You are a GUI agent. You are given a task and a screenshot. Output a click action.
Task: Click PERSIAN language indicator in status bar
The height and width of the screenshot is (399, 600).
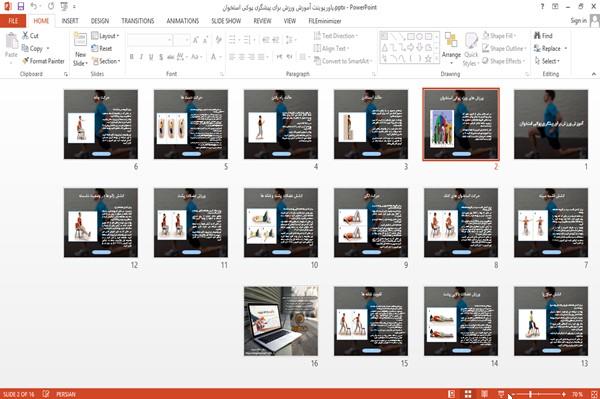coord(66,394)
